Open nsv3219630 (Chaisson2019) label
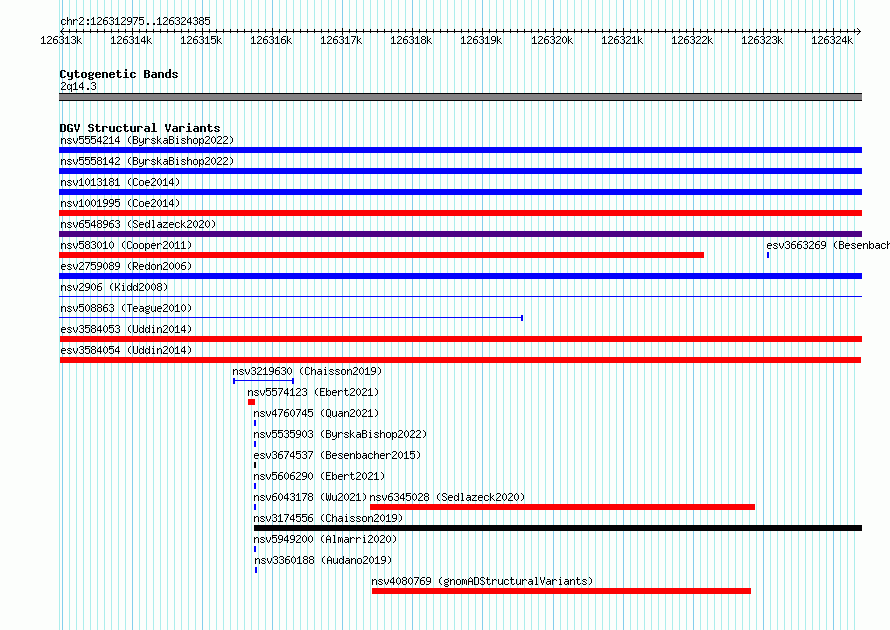890x630 pixels. tap(307, 371)
